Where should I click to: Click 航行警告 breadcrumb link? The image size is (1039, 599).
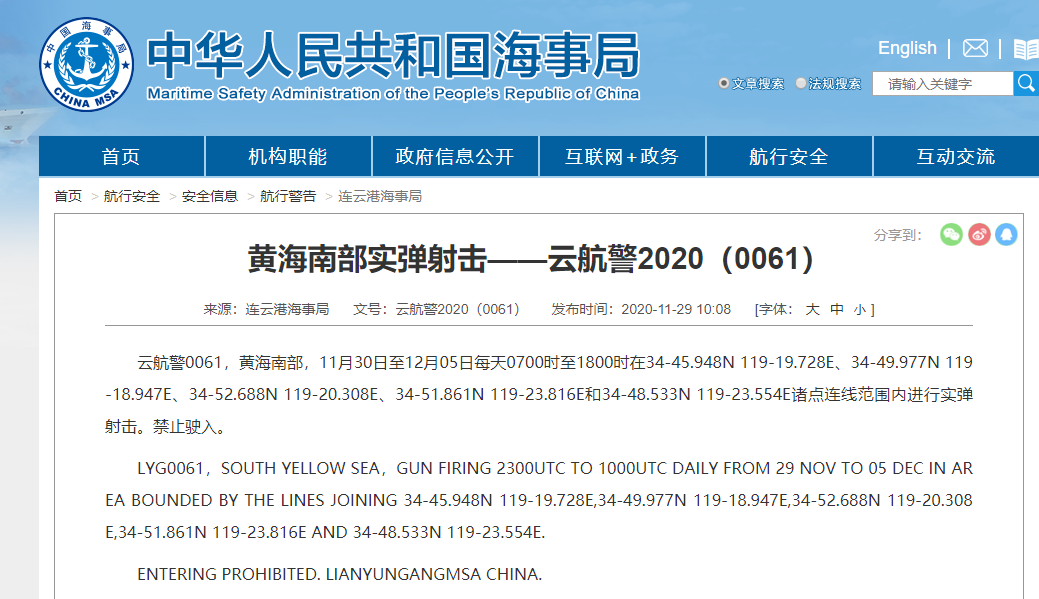(288, 196)
